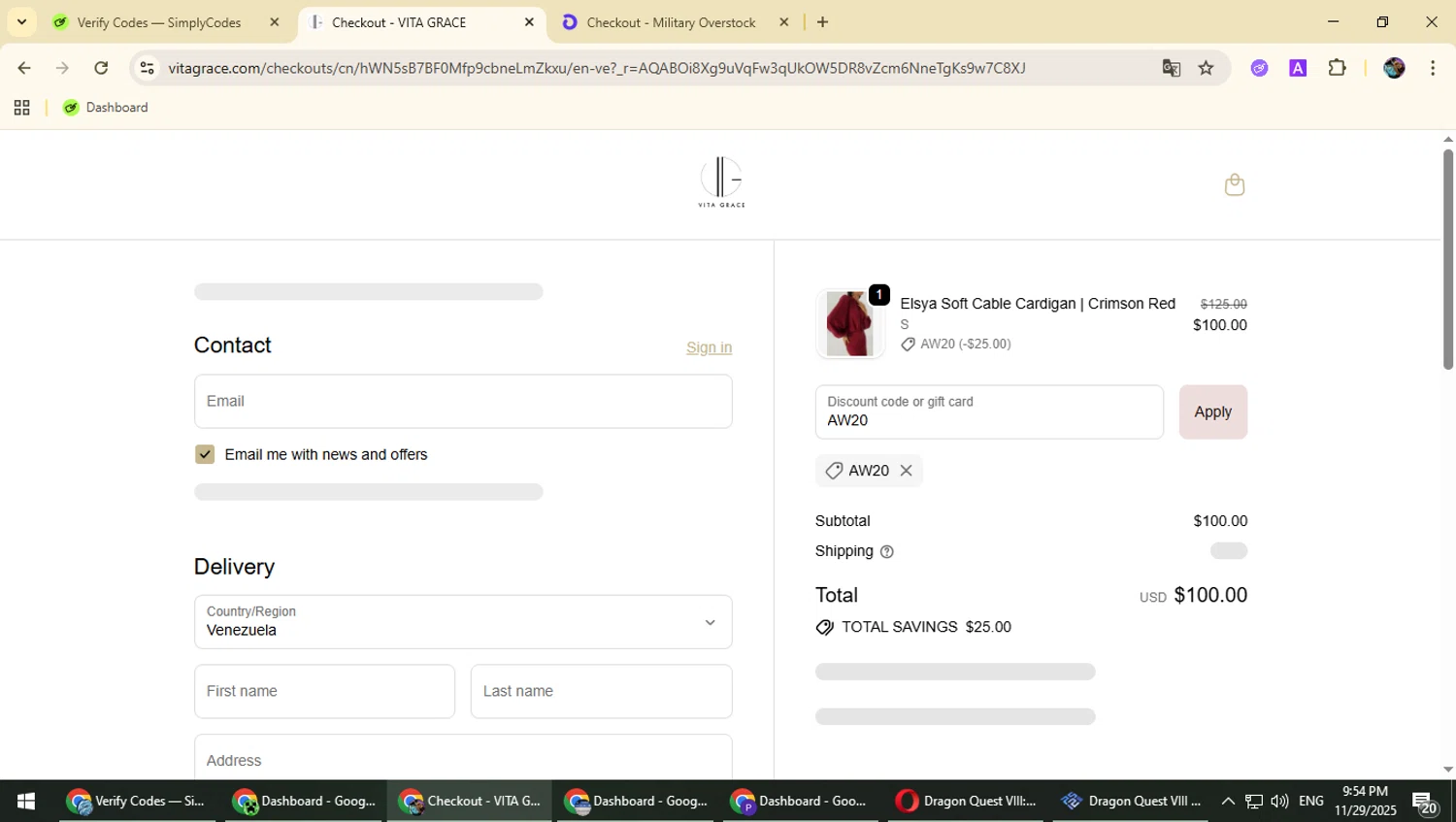Toggle Email me with news and offers
This screenshot has height=822, width=1456.
tap(205, 454)
